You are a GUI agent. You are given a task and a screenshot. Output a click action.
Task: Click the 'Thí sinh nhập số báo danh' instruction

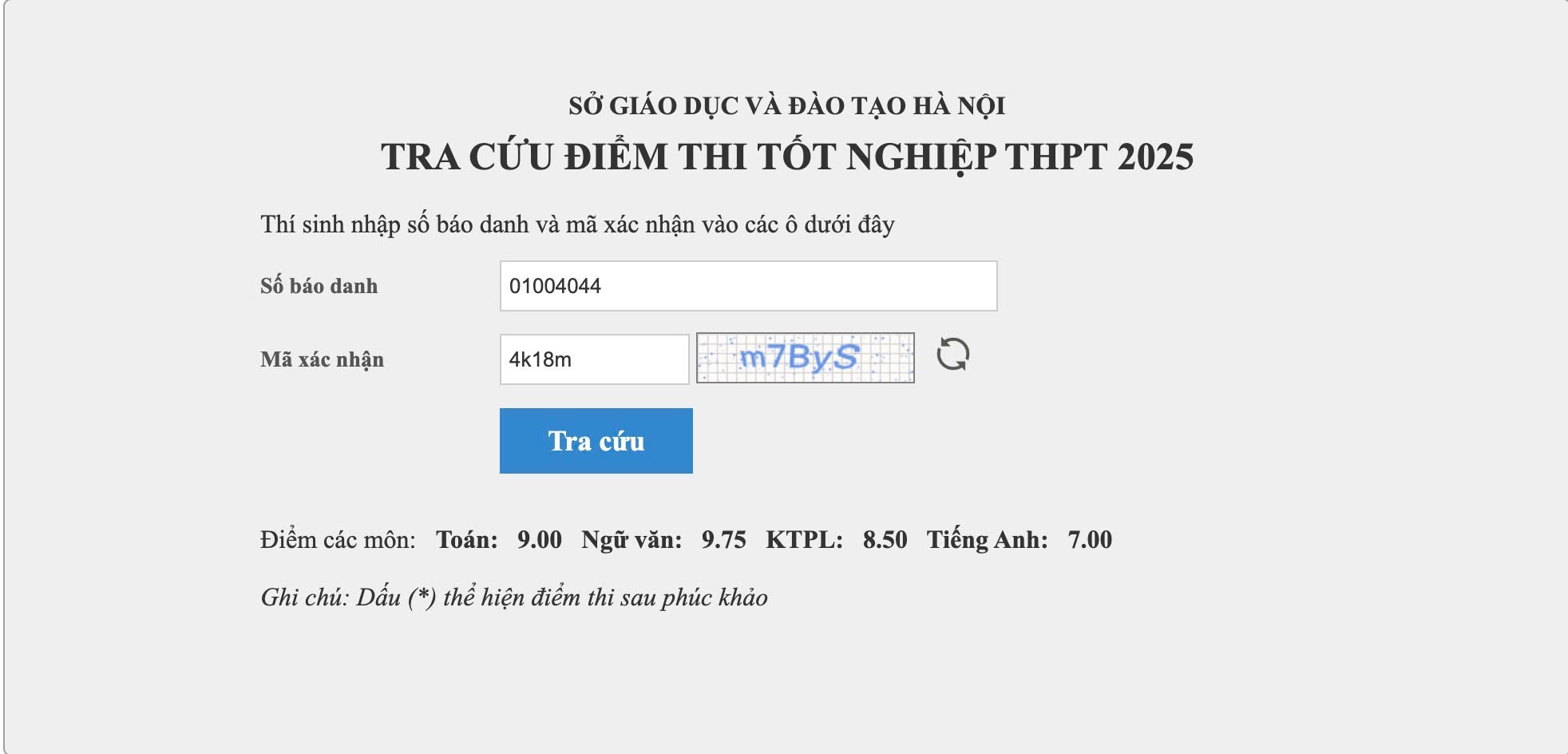tap(577, 224)
